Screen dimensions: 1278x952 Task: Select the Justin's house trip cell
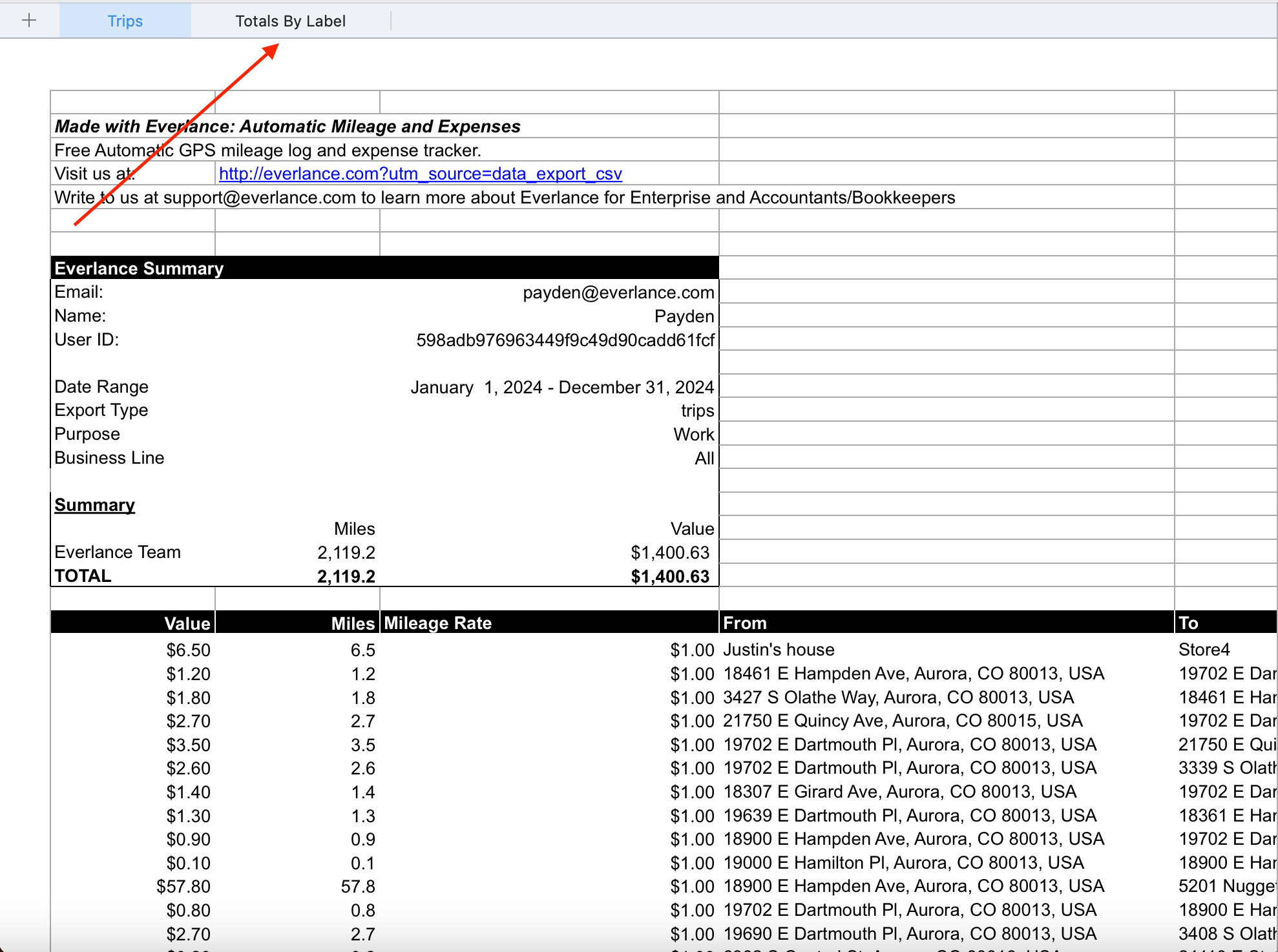coord(779,649)
